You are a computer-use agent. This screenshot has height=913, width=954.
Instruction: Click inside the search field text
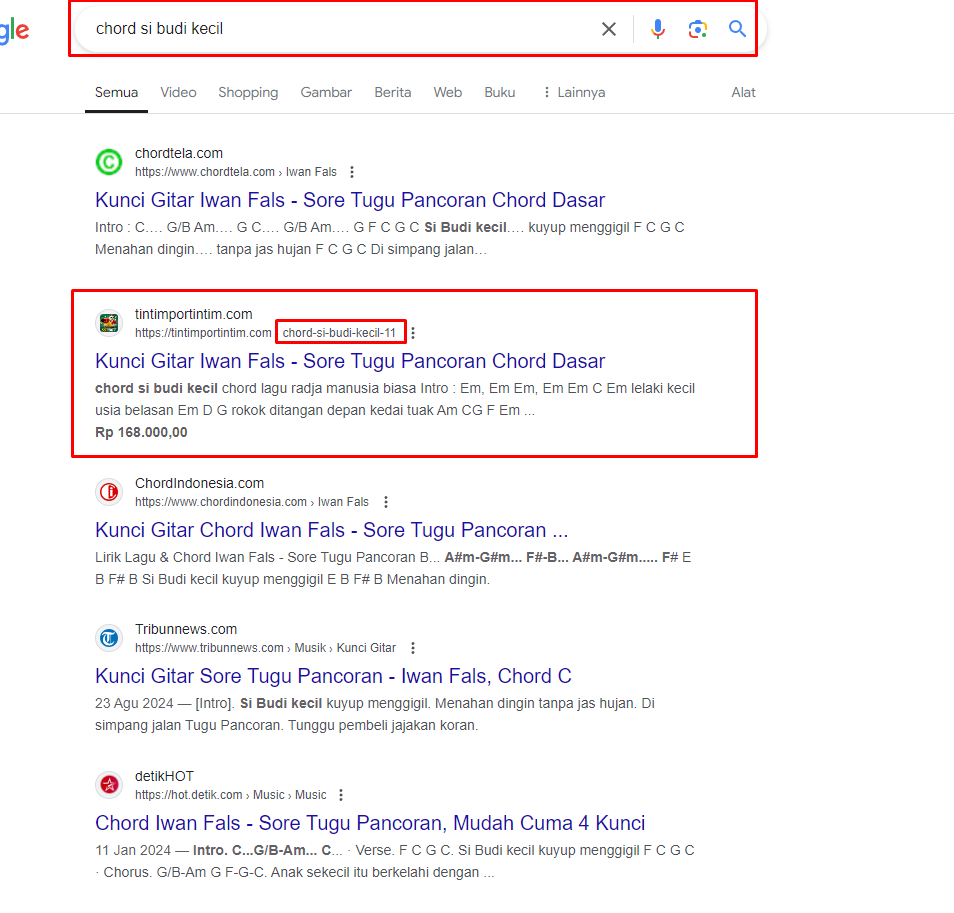coord(159,29)
